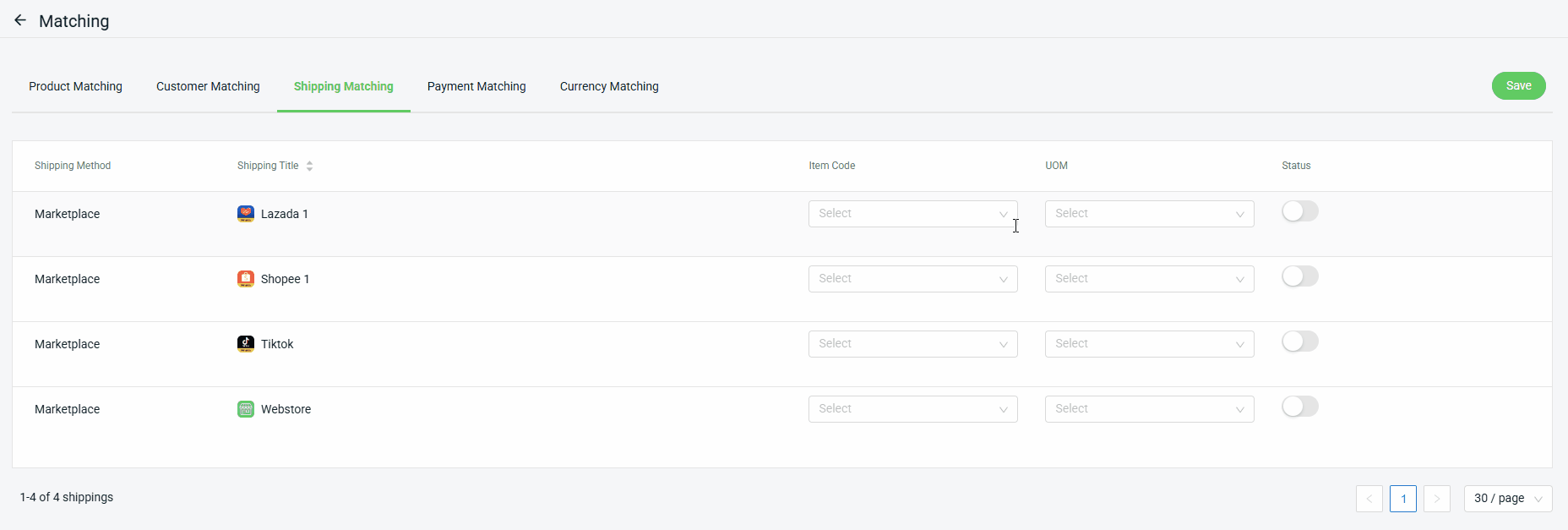This screenshot has height=530, width=1568.
Task: Click the Lazada 1 marketplace icon
Action: 245,214
